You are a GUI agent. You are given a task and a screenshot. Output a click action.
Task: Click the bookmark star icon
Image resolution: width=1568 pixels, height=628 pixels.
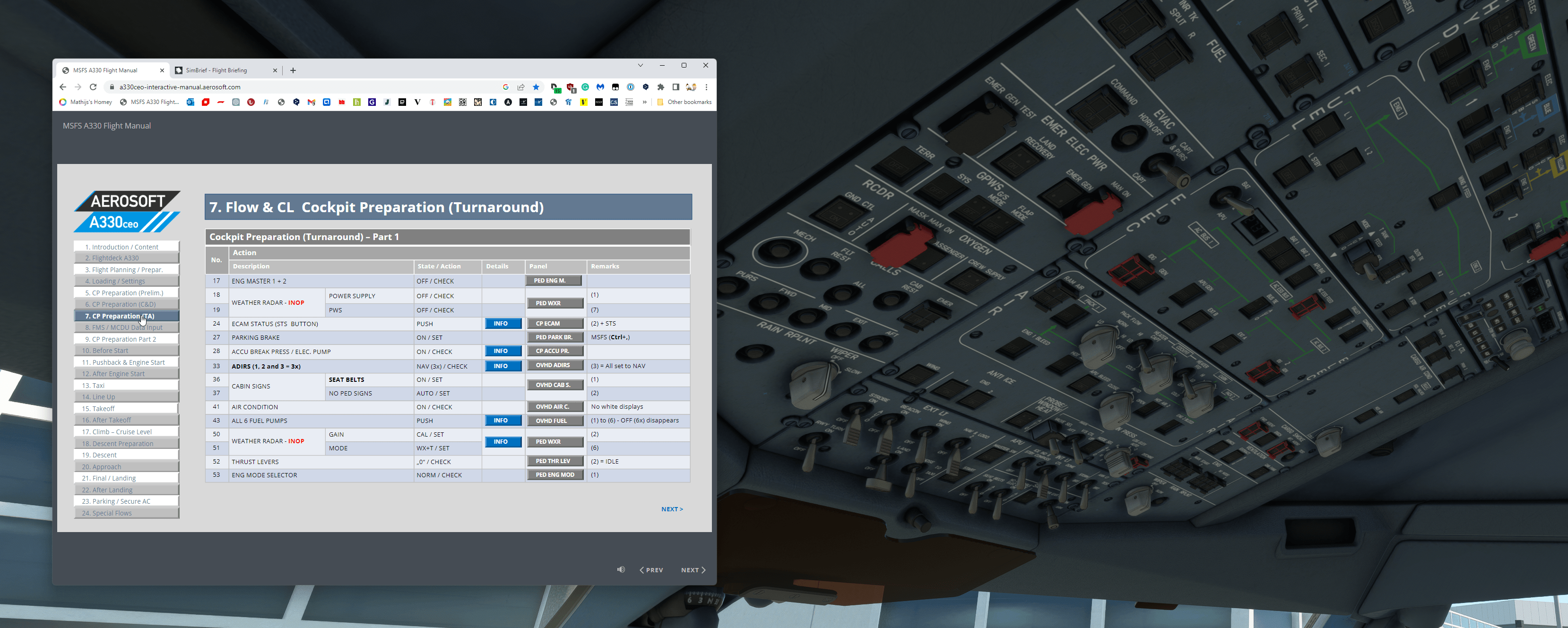[536, 87]
